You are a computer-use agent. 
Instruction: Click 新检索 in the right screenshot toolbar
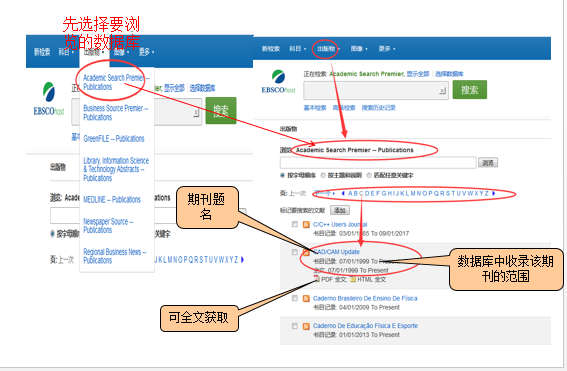tap(271, 48)
